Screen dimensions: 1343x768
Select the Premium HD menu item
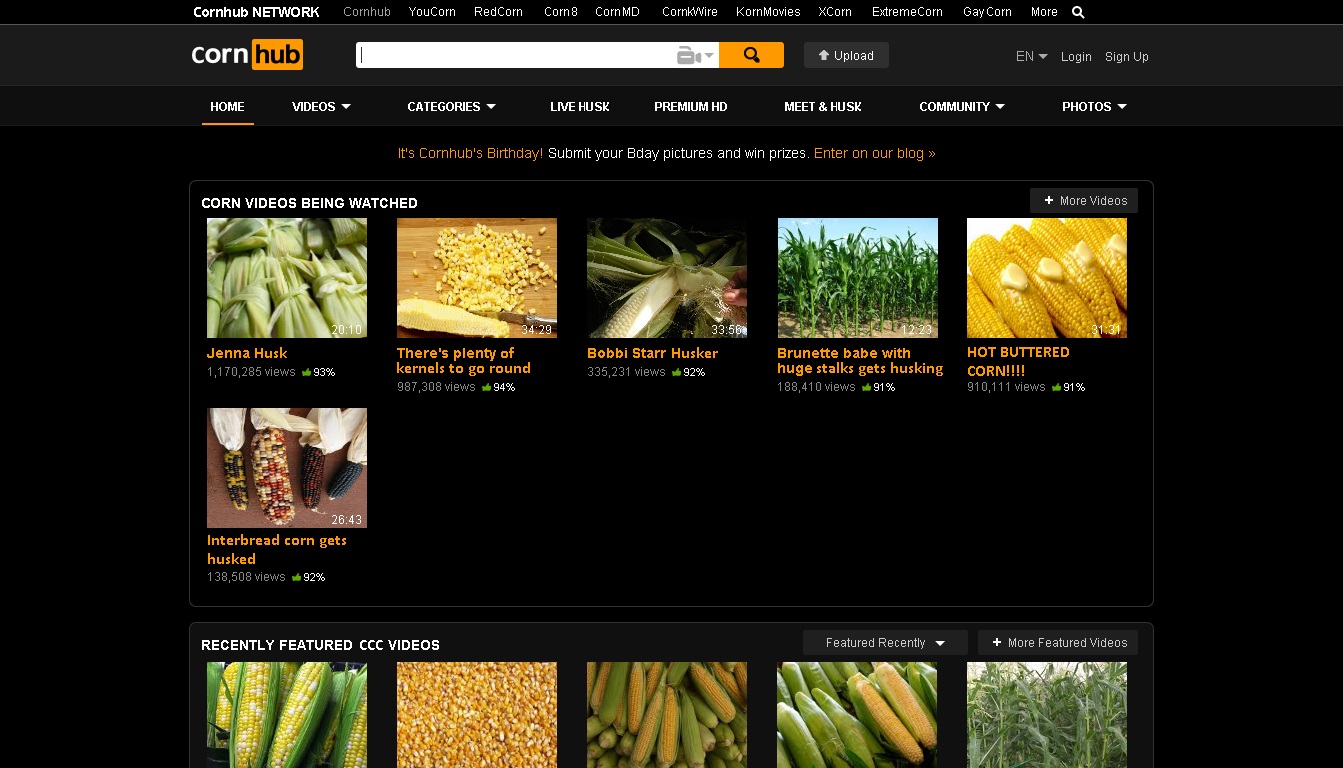(x=691, y=107)
